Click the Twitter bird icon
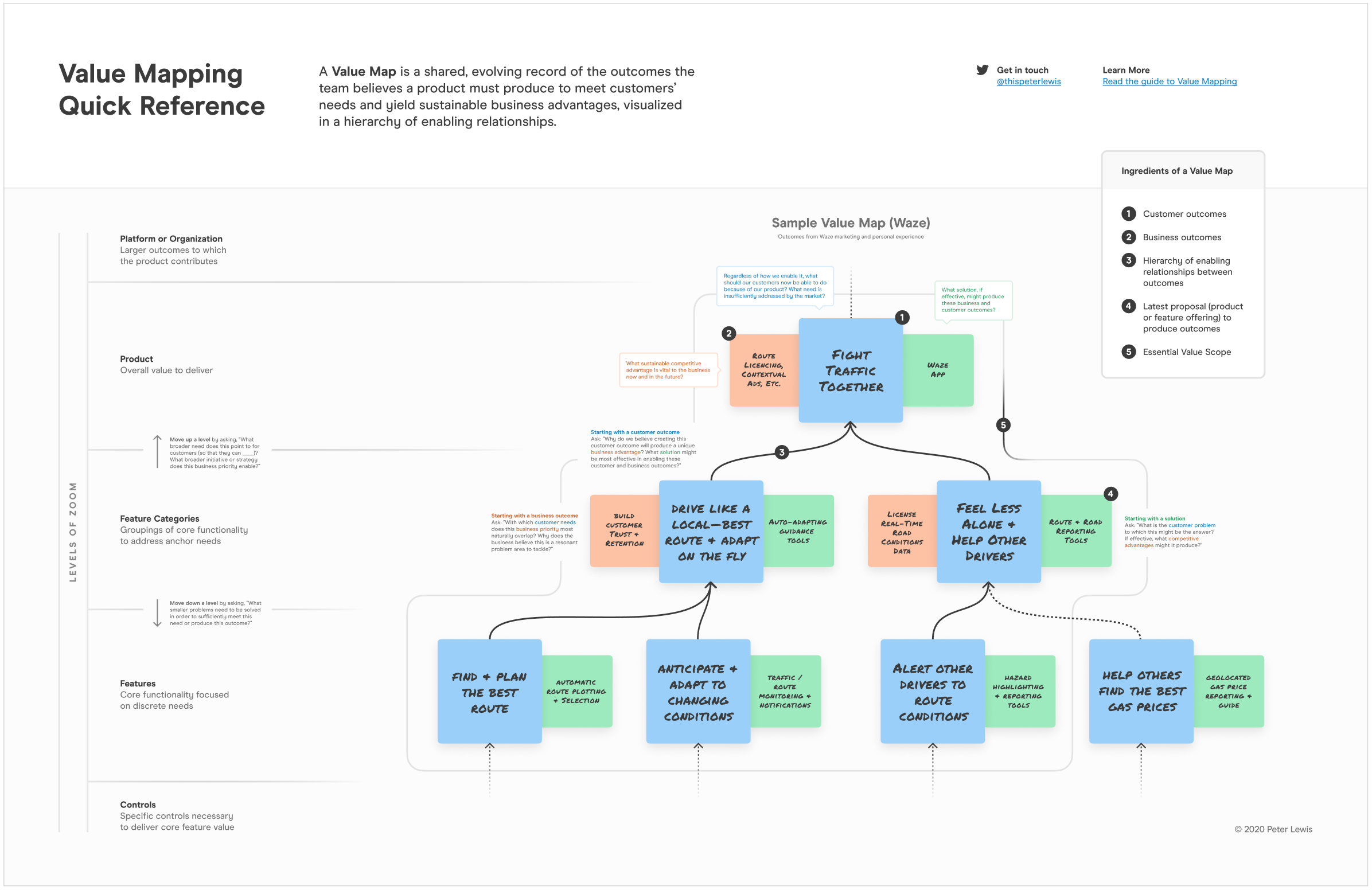 coord(983,70)
